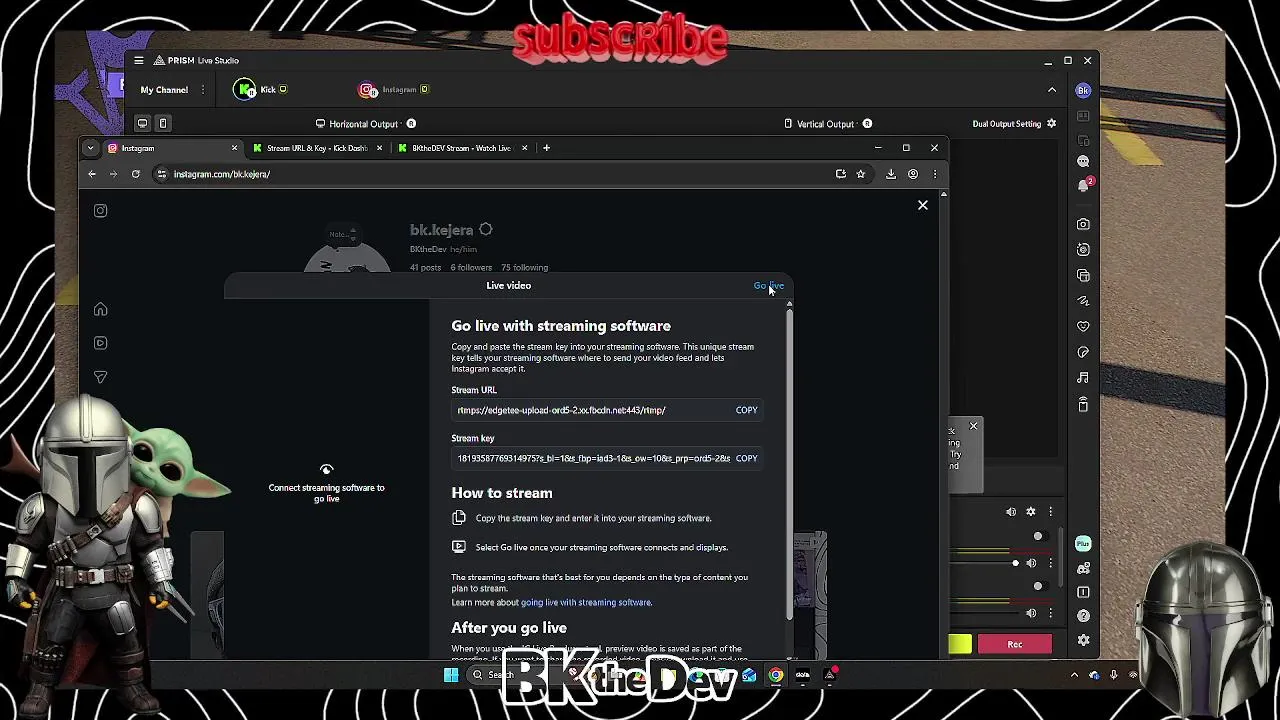The width and height of the screenshot is (1280, 720).
Task: Open the browser profile icon
Action: tap(913, 174)
